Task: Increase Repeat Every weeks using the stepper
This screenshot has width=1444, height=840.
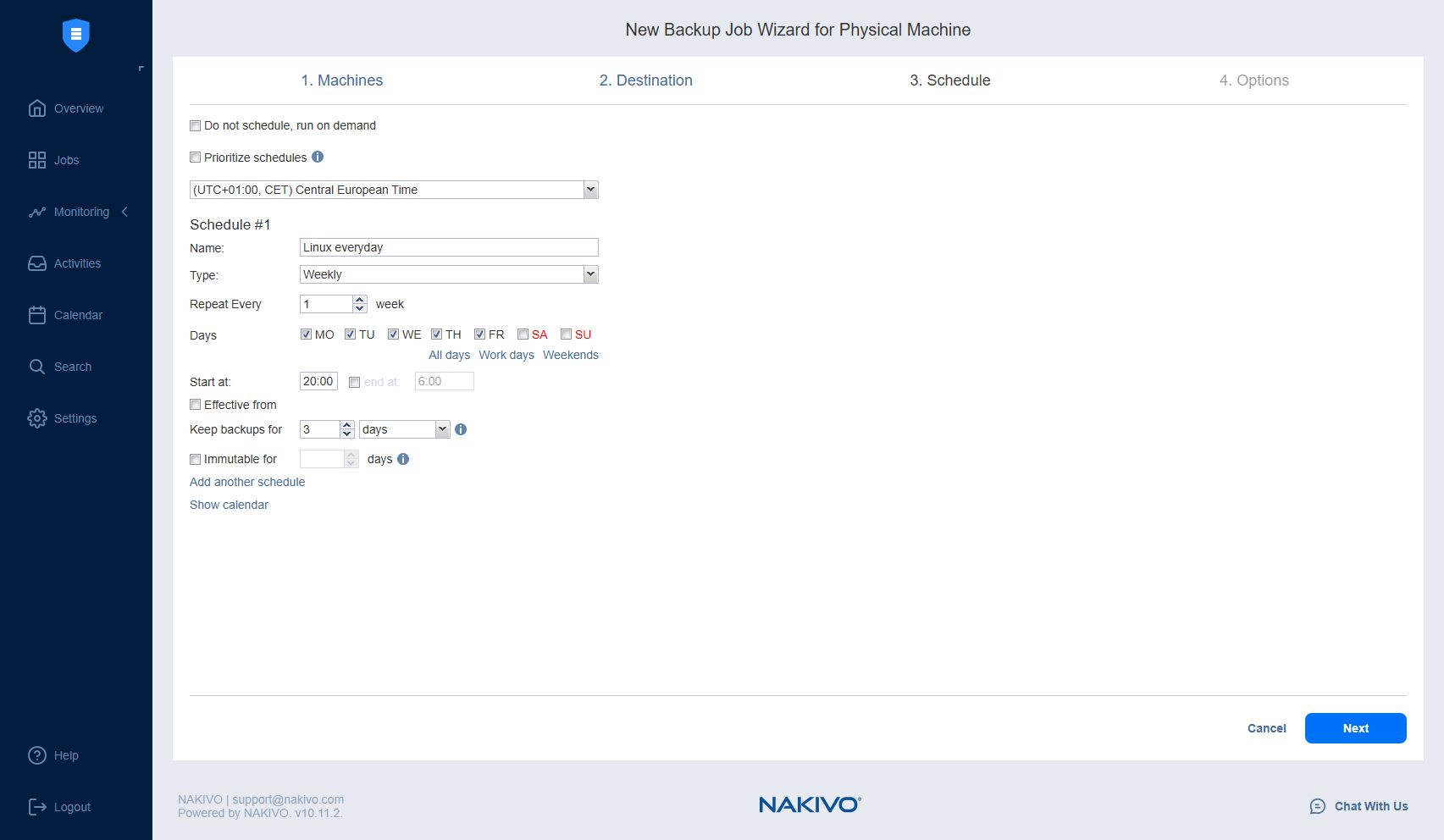Action: (x=359, y=299)
